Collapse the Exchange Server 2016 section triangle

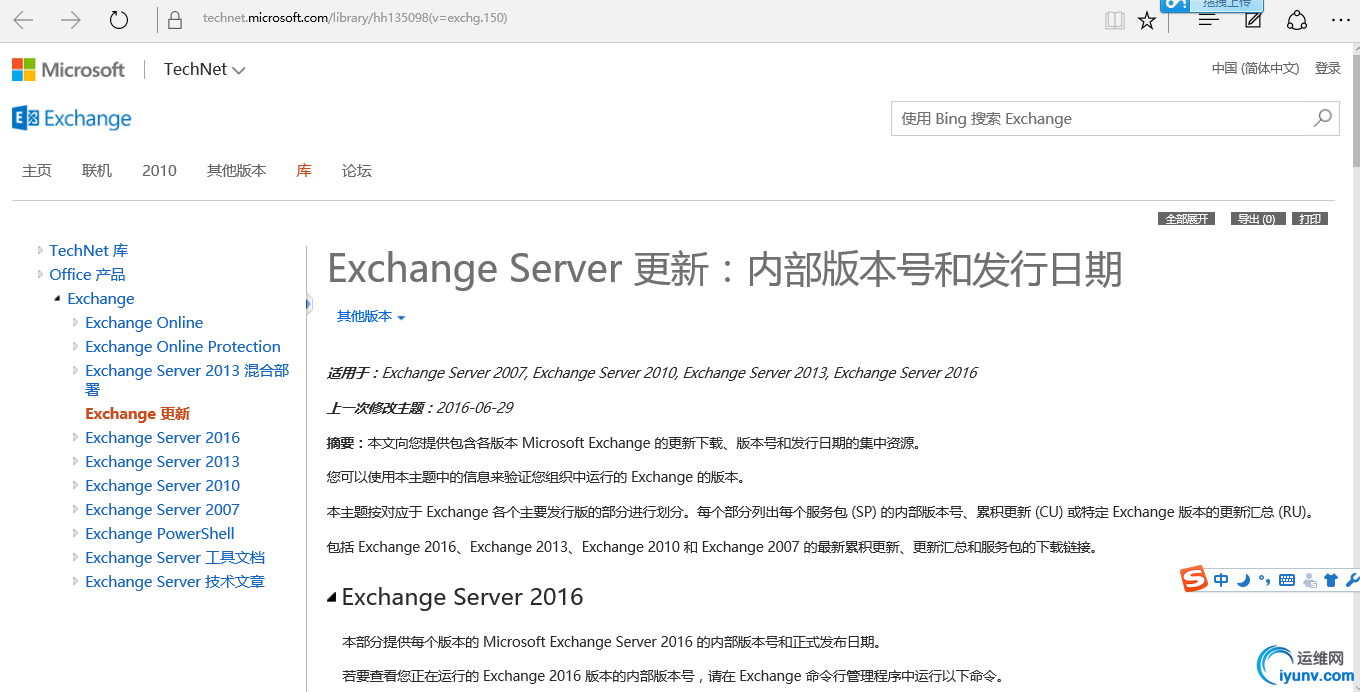(x=332, y=597)
